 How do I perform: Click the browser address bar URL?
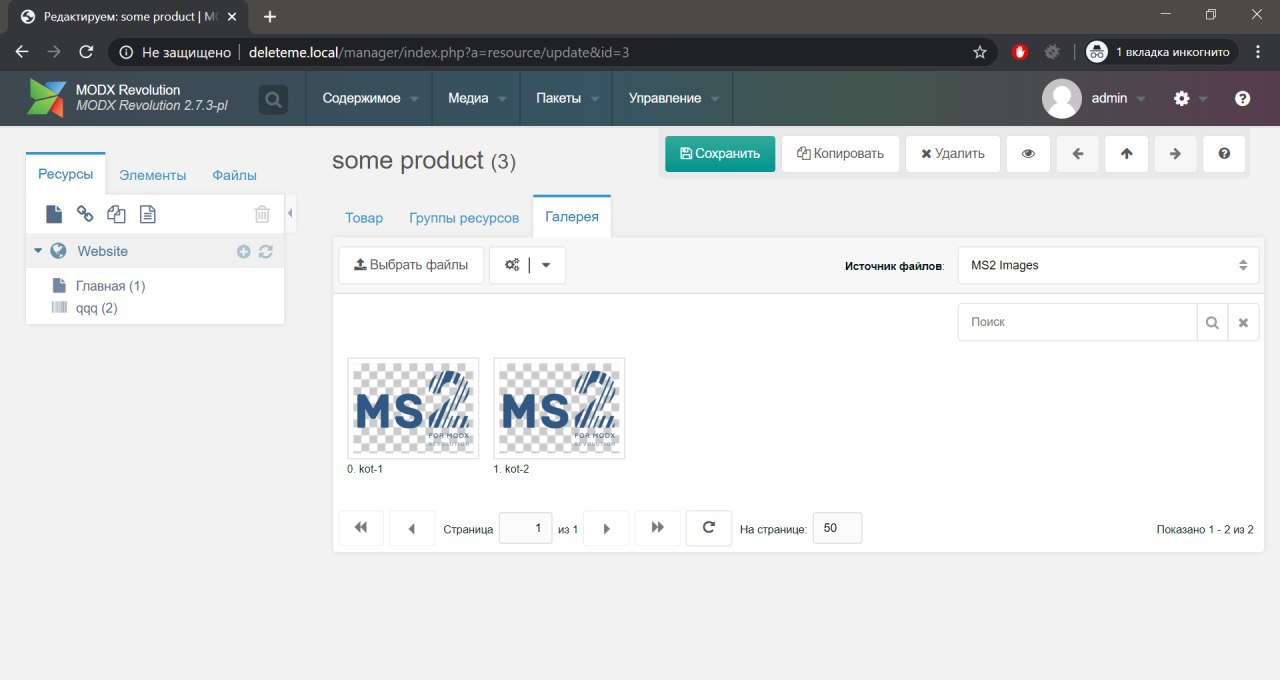tap(439, 52)
